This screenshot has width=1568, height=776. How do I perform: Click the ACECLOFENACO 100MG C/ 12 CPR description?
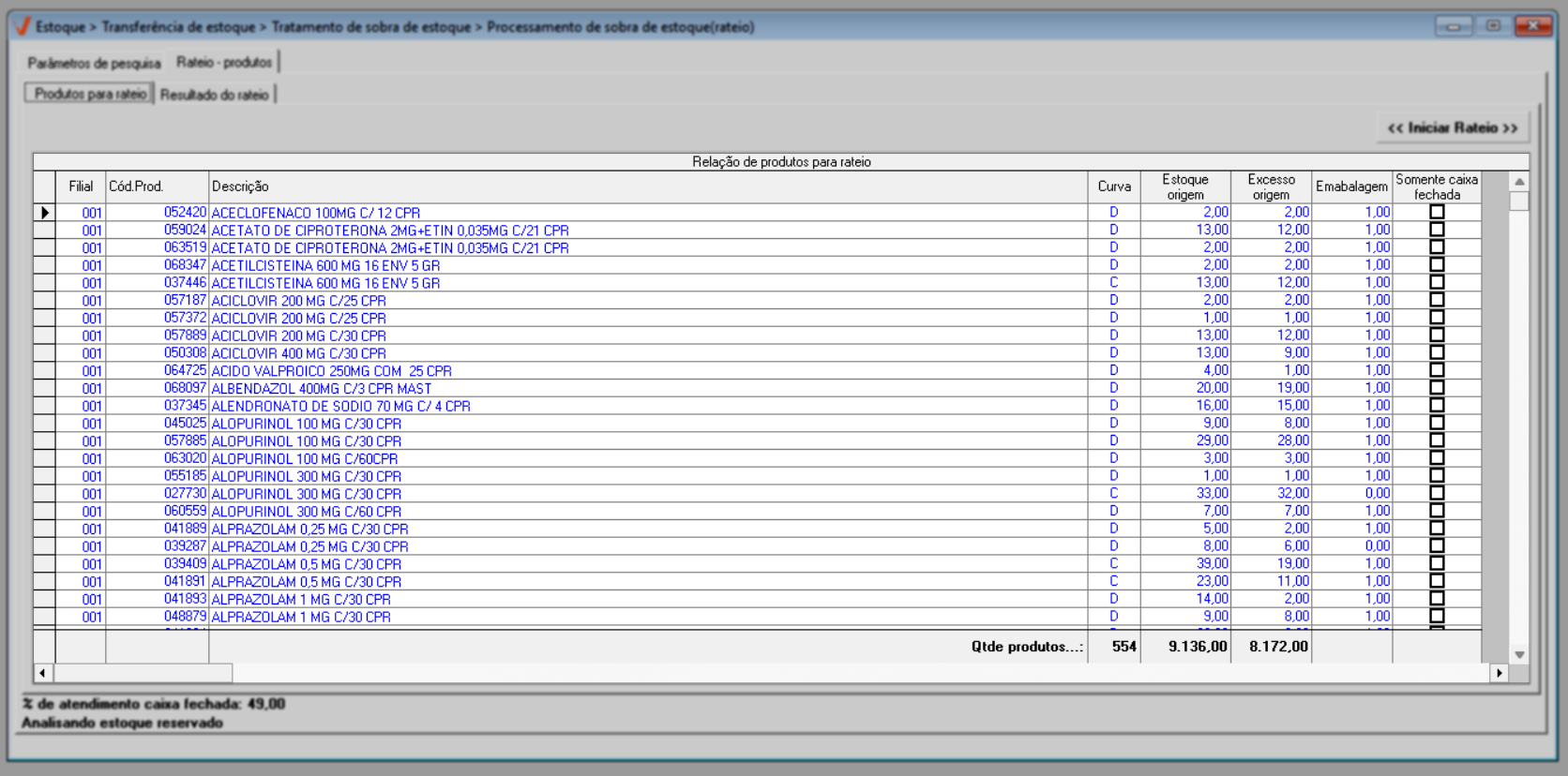[x=315, y=213]
